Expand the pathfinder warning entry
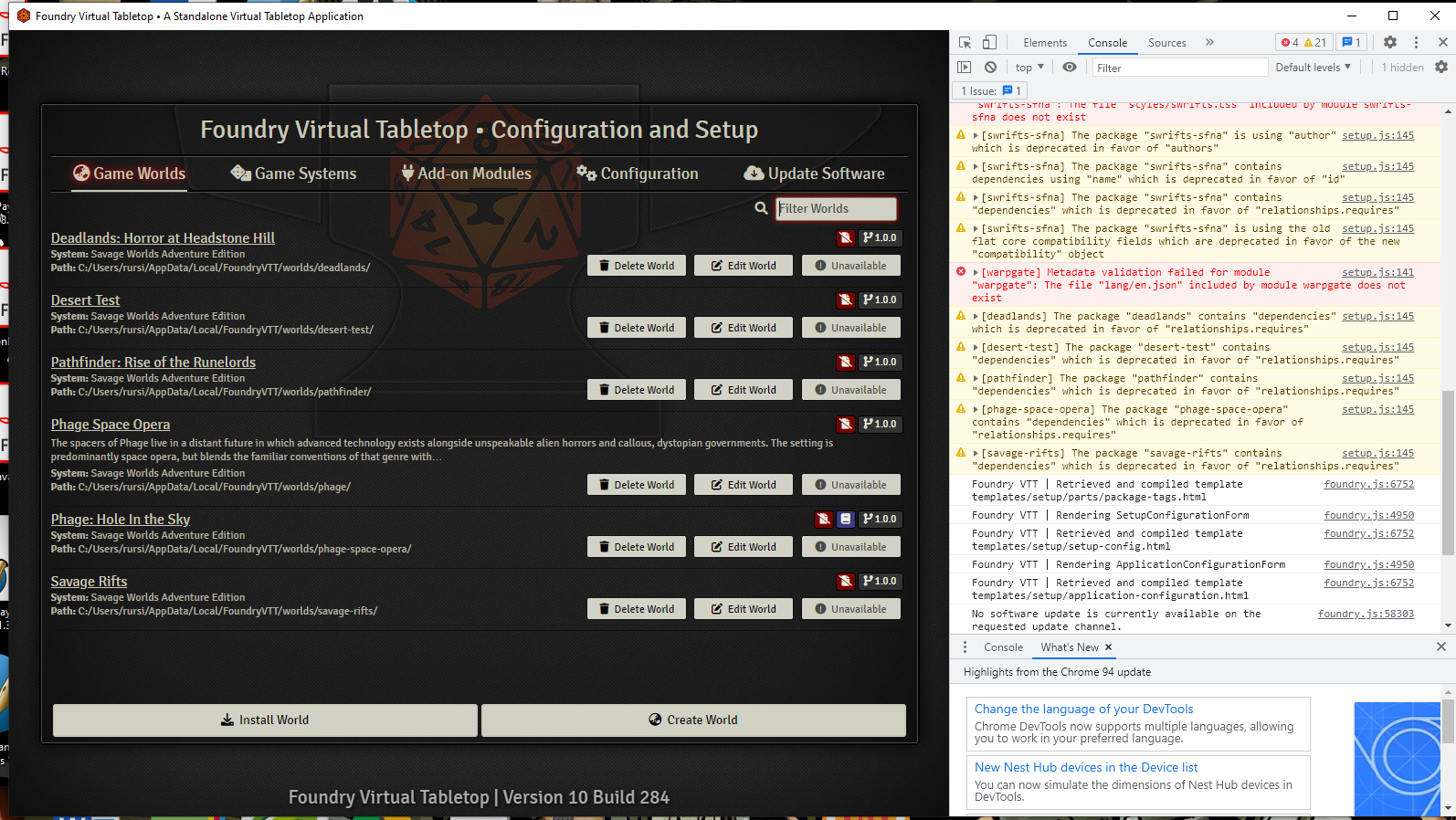The width and height of the screenshot is (1456, 820). (x=976, y=378)
